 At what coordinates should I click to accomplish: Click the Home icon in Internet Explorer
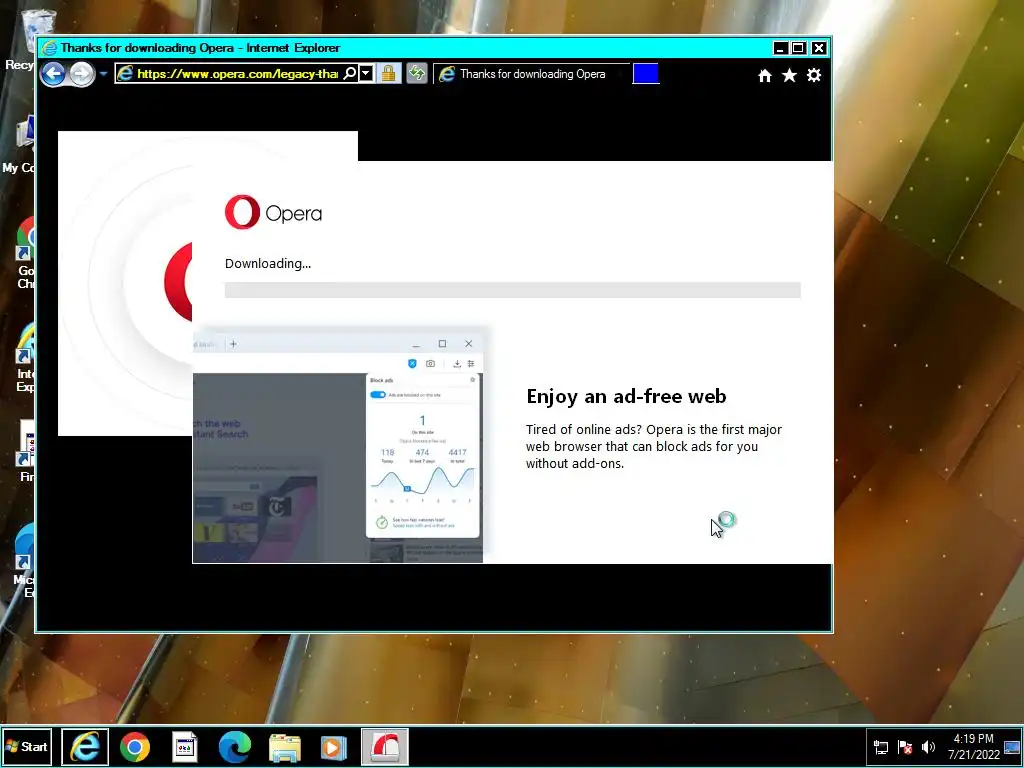[765, 76]
